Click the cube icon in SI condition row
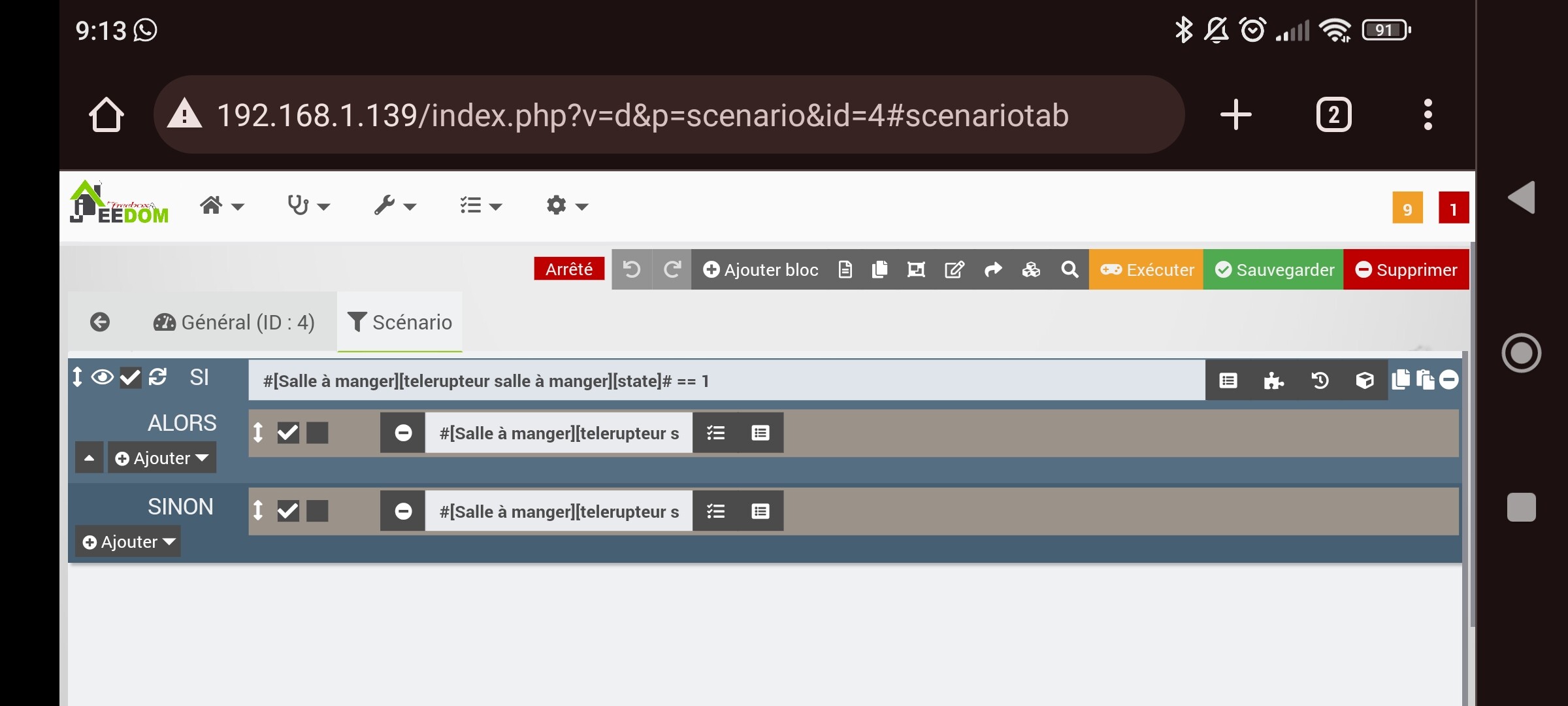This screenshot has width=1568, height=706. coord(1365,380)
